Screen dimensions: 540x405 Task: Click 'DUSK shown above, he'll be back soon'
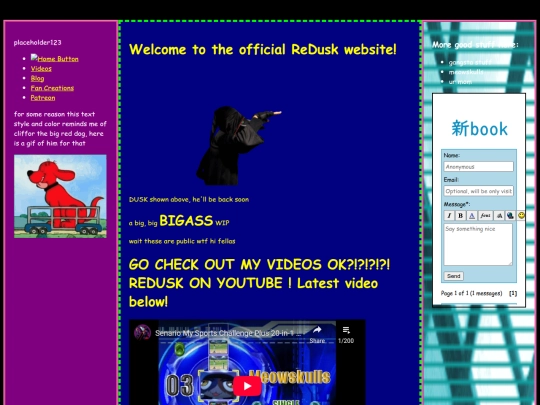tap(189, 199)
